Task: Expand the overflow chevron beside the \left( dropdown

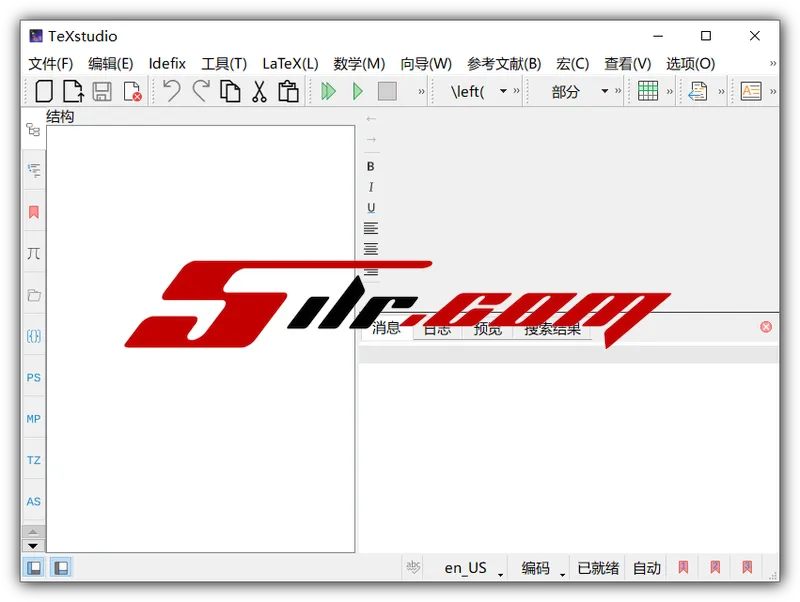Action: click(516, 91)
